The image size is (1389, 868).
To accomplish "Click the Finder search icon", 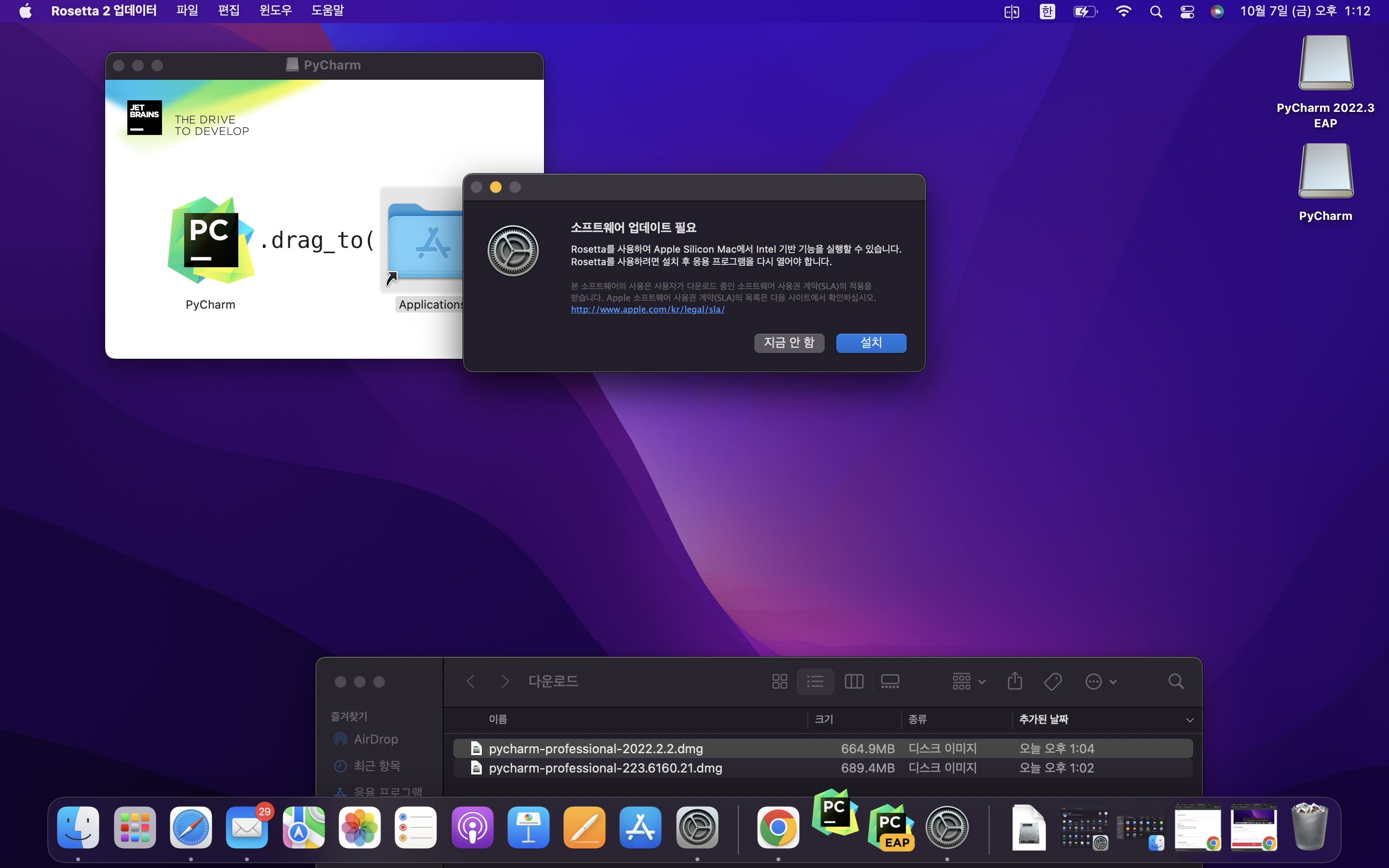I will [1176, 681].
